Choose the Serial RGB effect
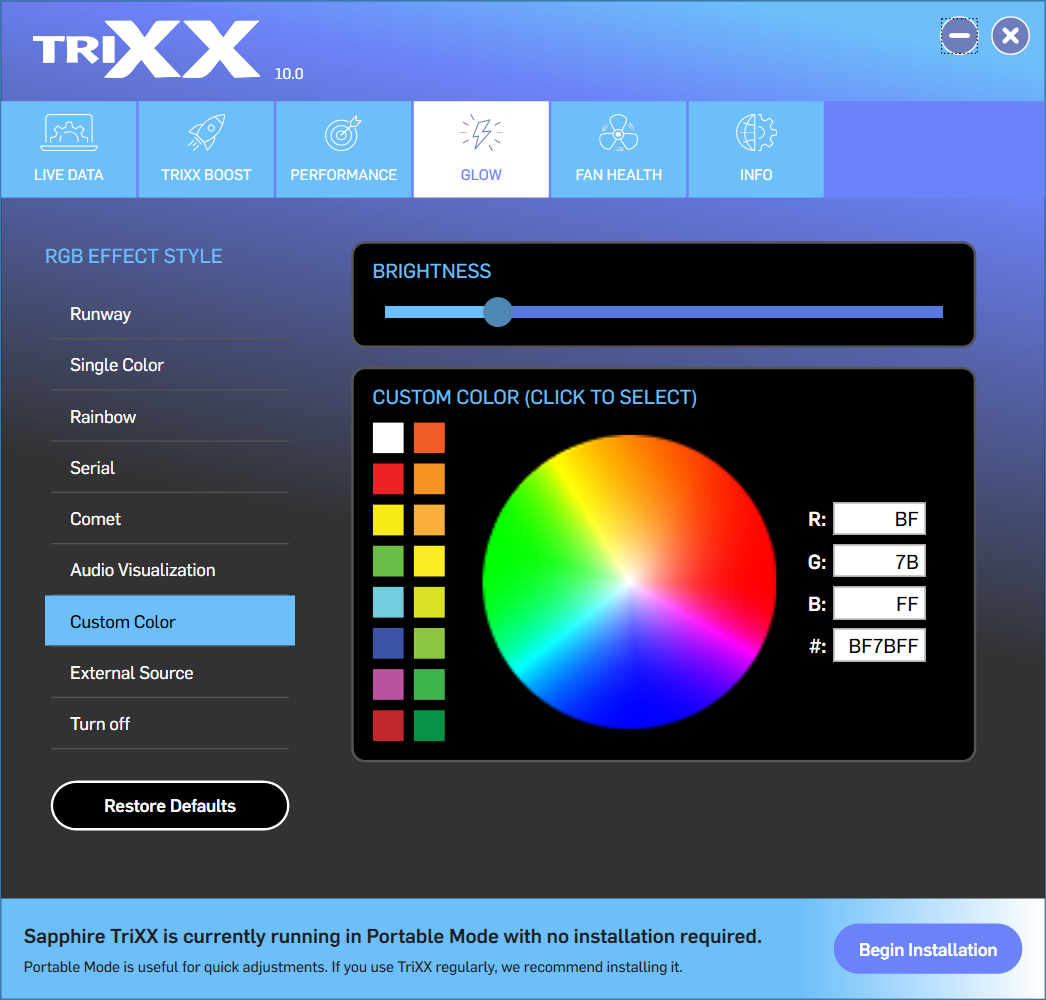Screen dimensions: 1046x1000 click(x=170, y=468)
